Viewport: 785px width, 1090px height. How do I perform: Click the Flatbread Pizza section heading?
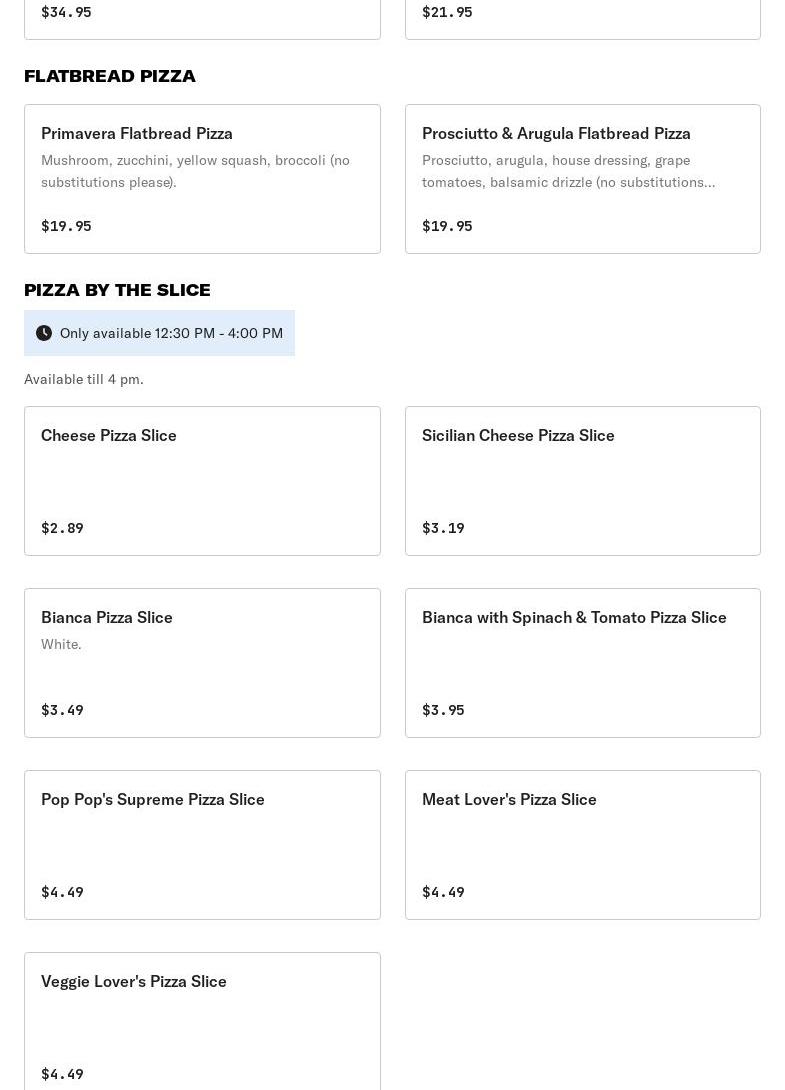point(110,76)
